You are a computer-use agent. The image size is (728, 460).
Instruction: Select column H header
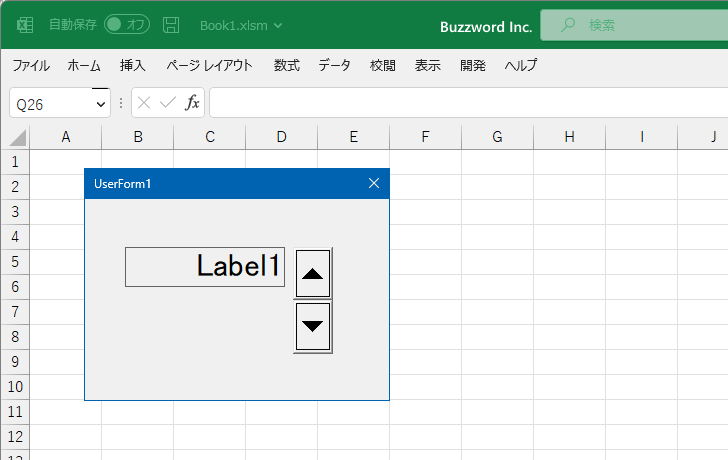(x=570, y=137)
